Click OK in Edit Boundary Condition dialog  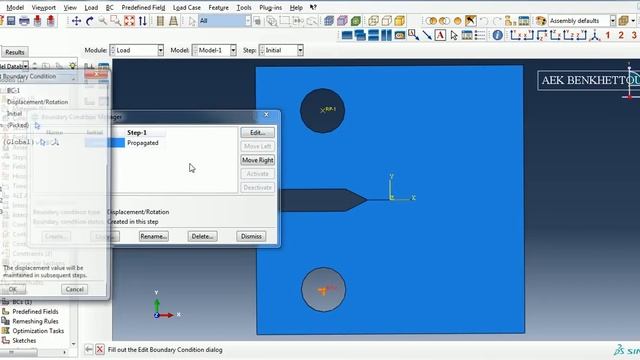pos(13,289)
